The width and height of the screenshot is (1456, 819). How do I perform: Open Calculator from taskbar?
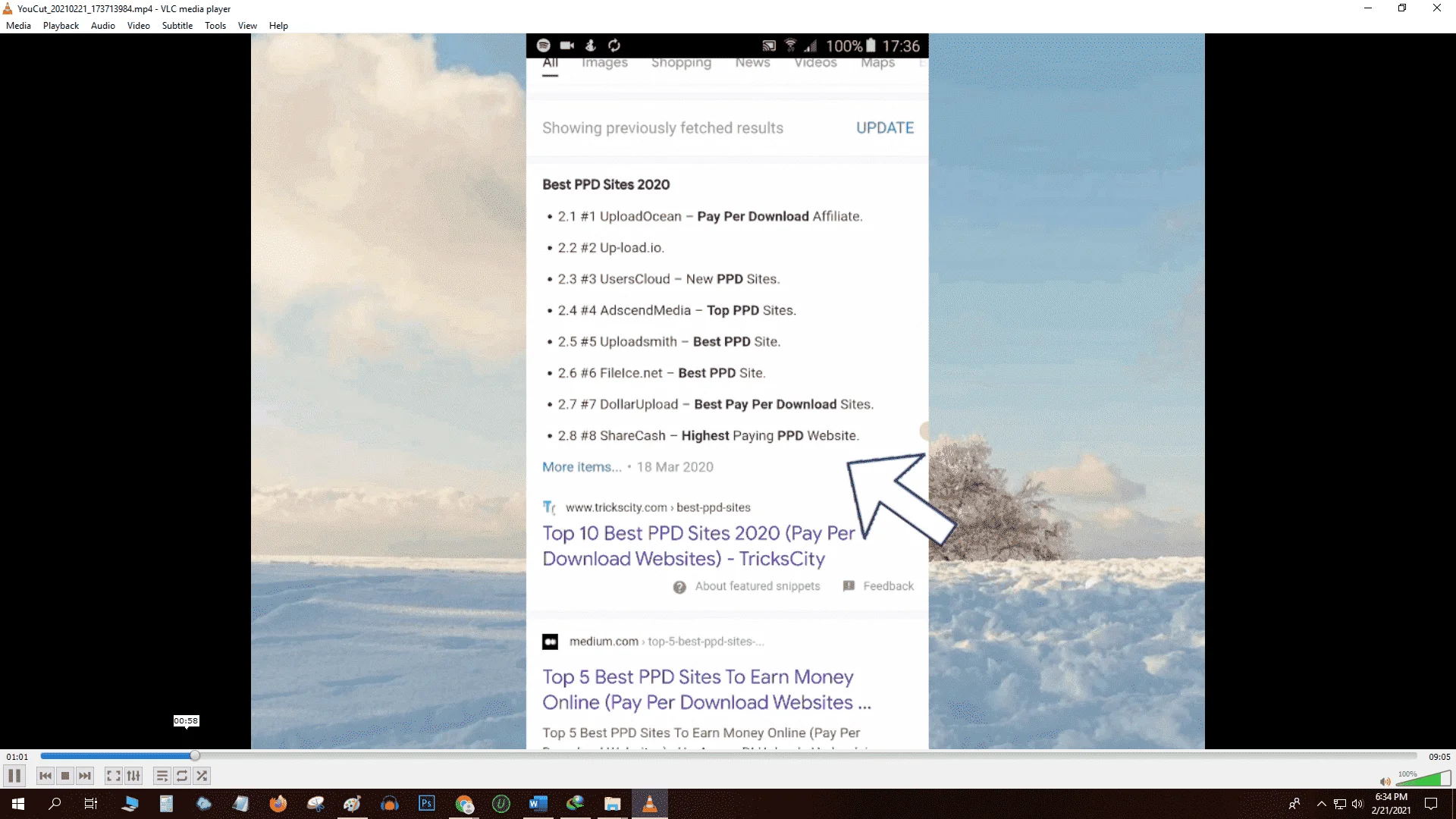tap(166, 804)
